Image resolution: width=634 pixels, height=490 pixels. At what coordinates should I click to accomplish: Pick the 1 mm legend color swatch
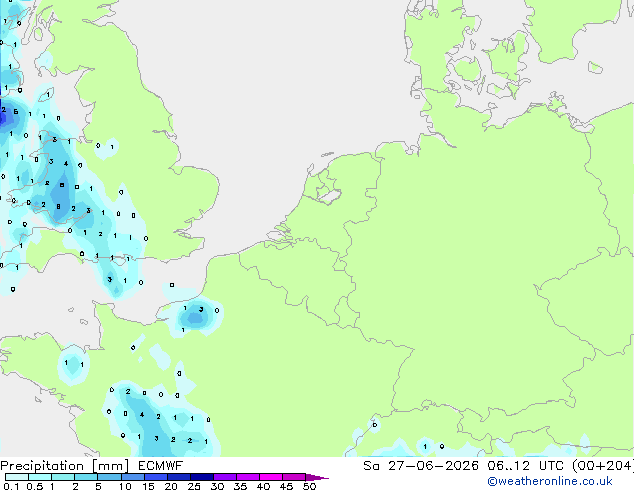tap(63, 477)
